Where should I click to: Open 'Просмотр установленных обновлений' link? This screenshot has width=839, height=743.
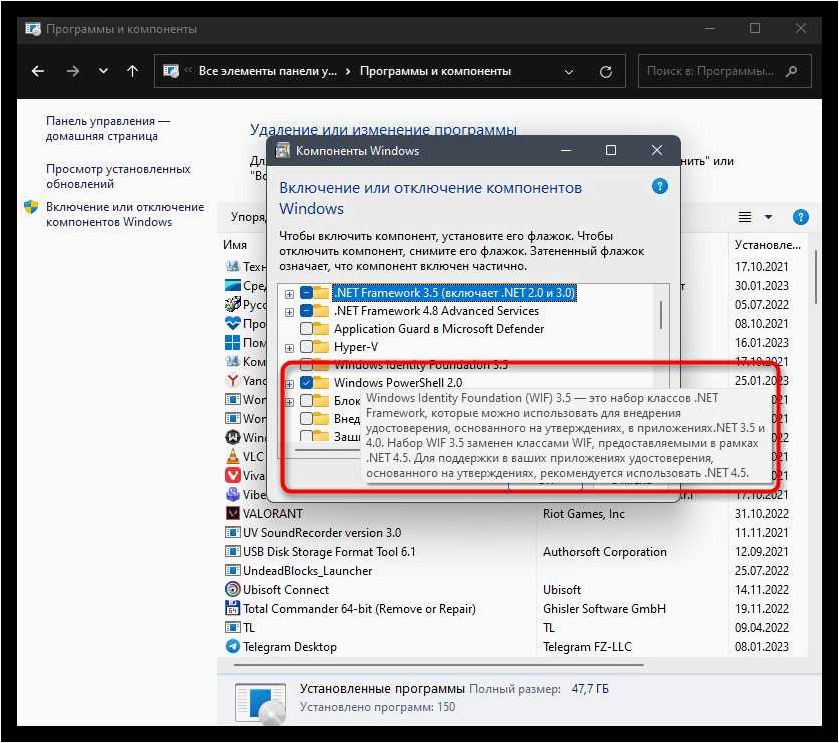point(118,176)
